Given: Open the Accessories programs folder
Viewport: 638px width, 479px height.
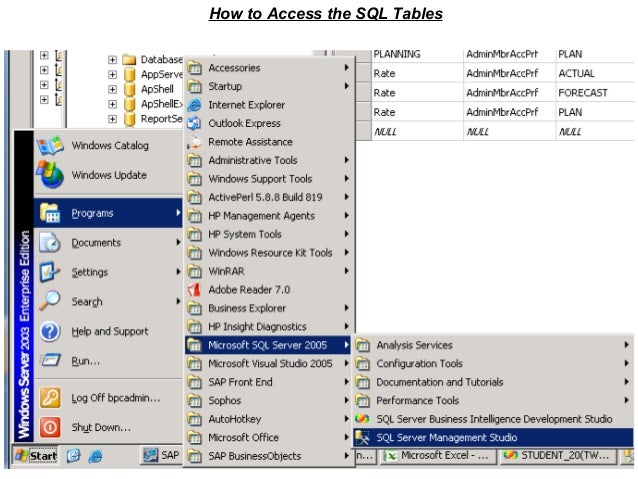Looking at the screenshot, I should 269,68.
